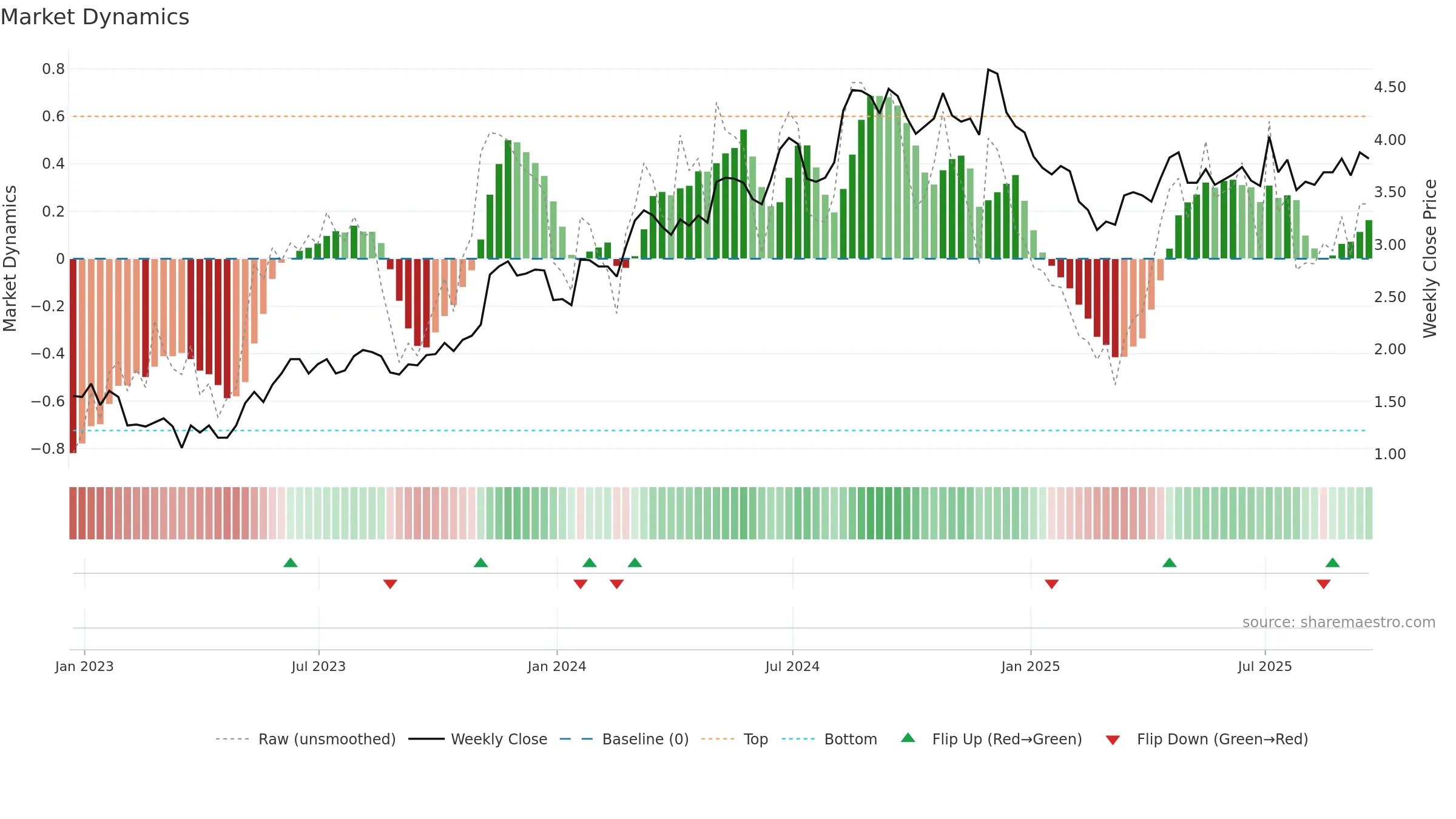Click the last red flip-down marker after Jul 2025
Viewport: 1456px width, 819px height.
1324,584
